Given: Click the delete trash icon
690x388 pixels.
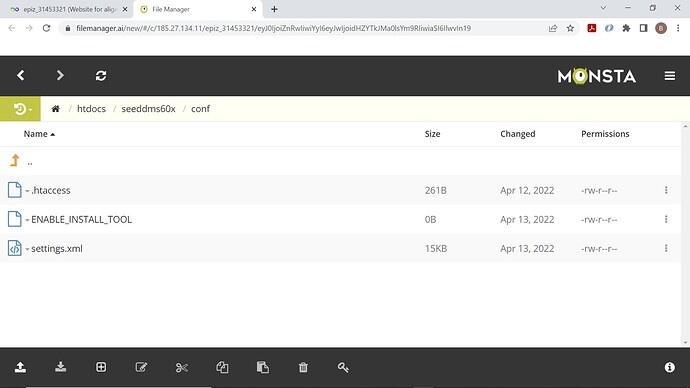Looking at the screenshot, I should pyautogui.click(x=303, y=367).
